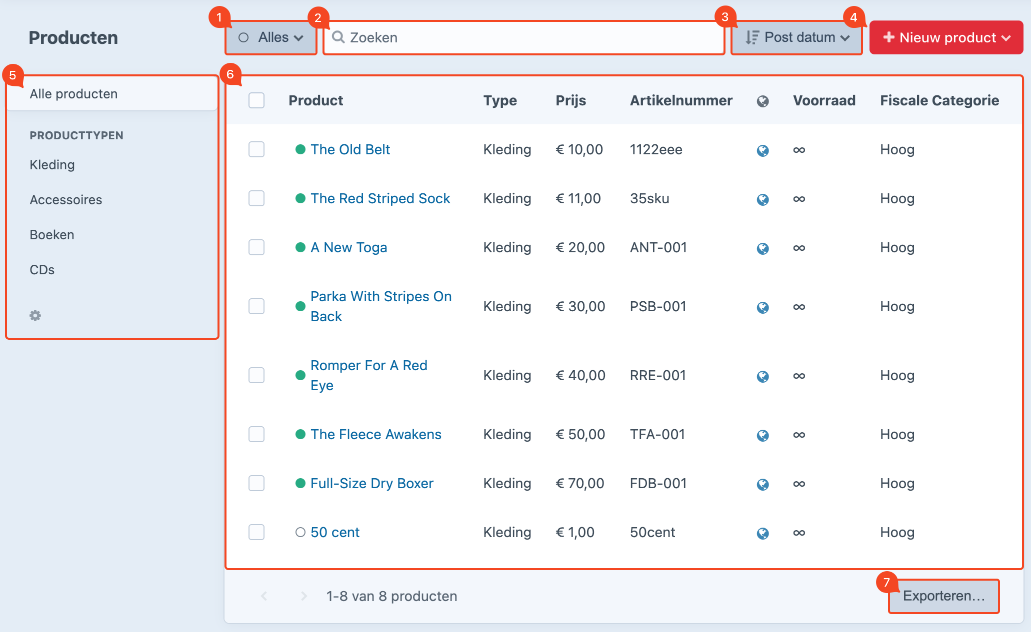Go to previous page using left arrow

[x=264, y=596]
